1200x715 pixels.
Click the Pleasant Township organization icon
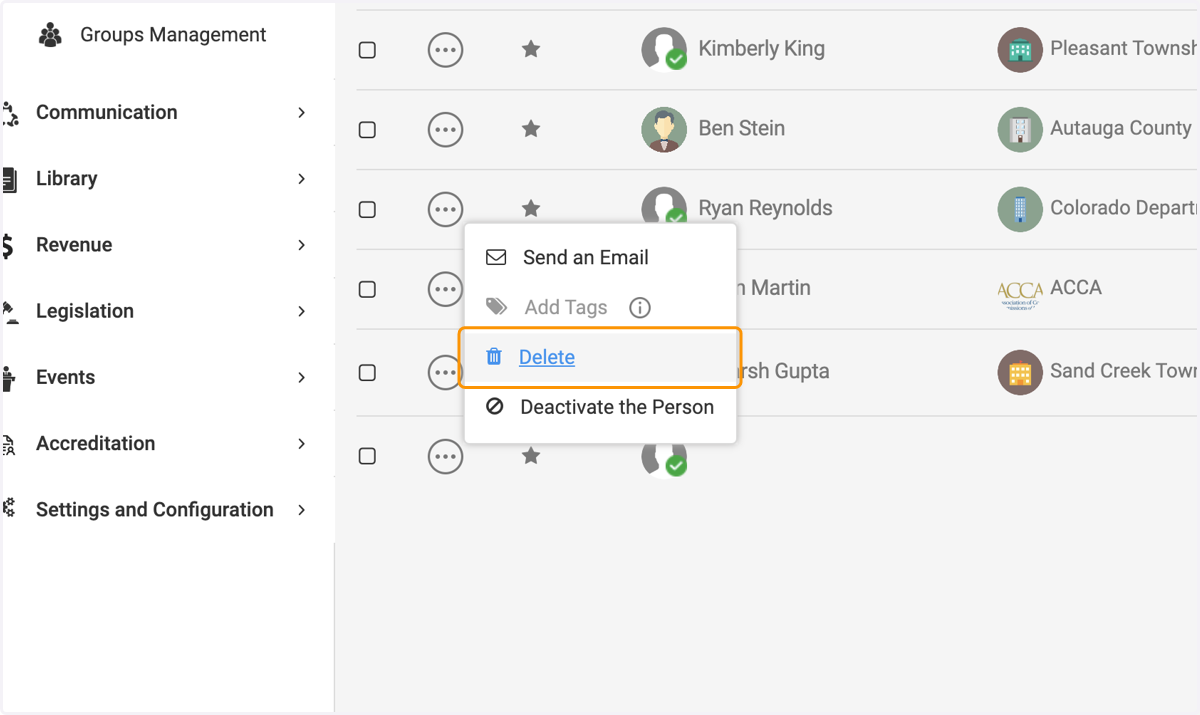1020,49
